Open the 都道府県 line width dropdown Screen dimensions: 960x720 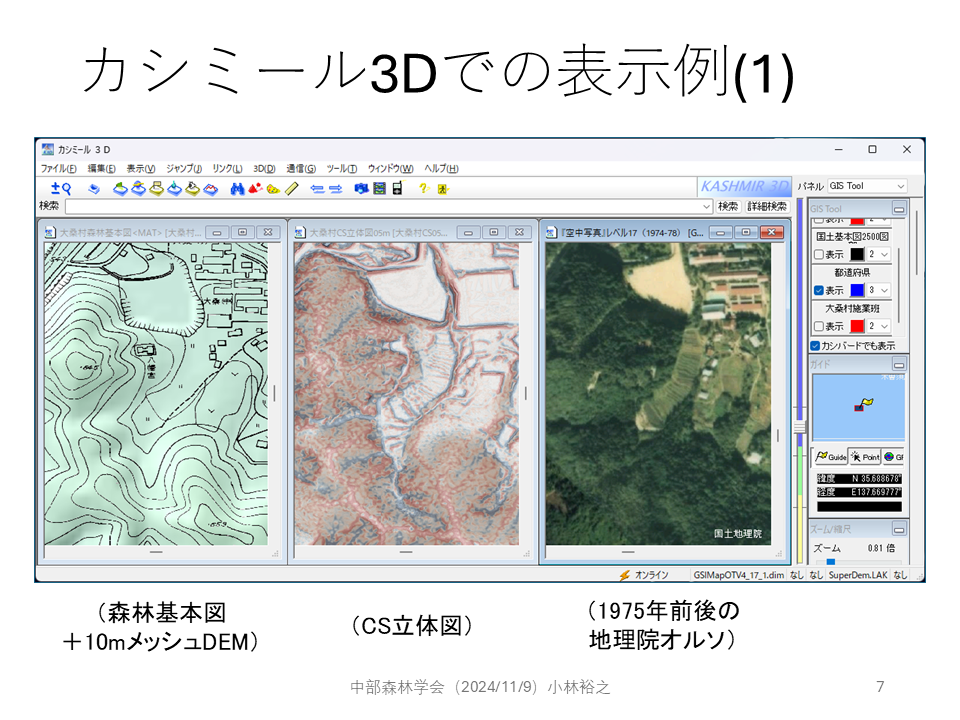(x=878, y=290)
